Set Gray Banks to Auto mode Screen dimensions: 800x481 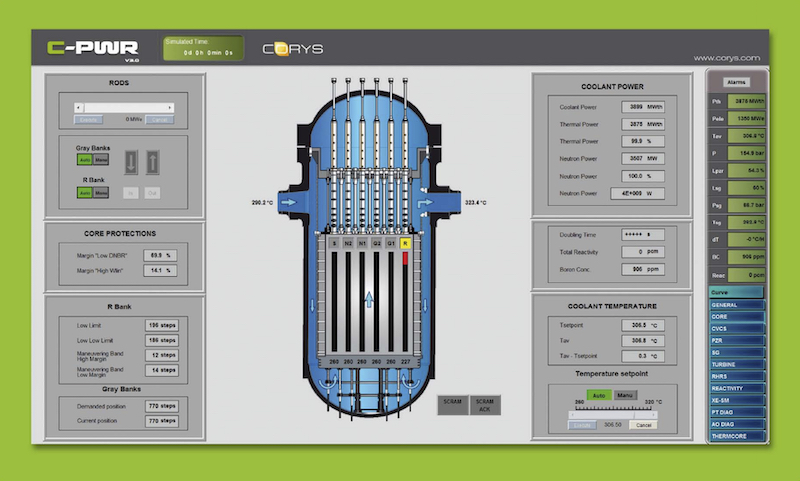point(84,159)
